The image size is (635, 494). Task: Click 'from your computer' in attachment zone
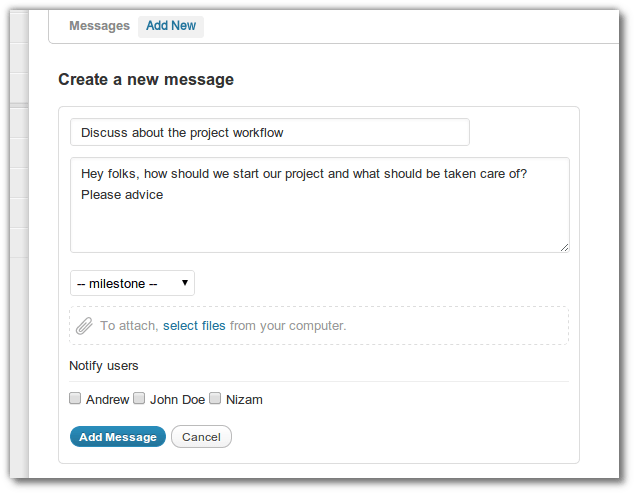288,326
